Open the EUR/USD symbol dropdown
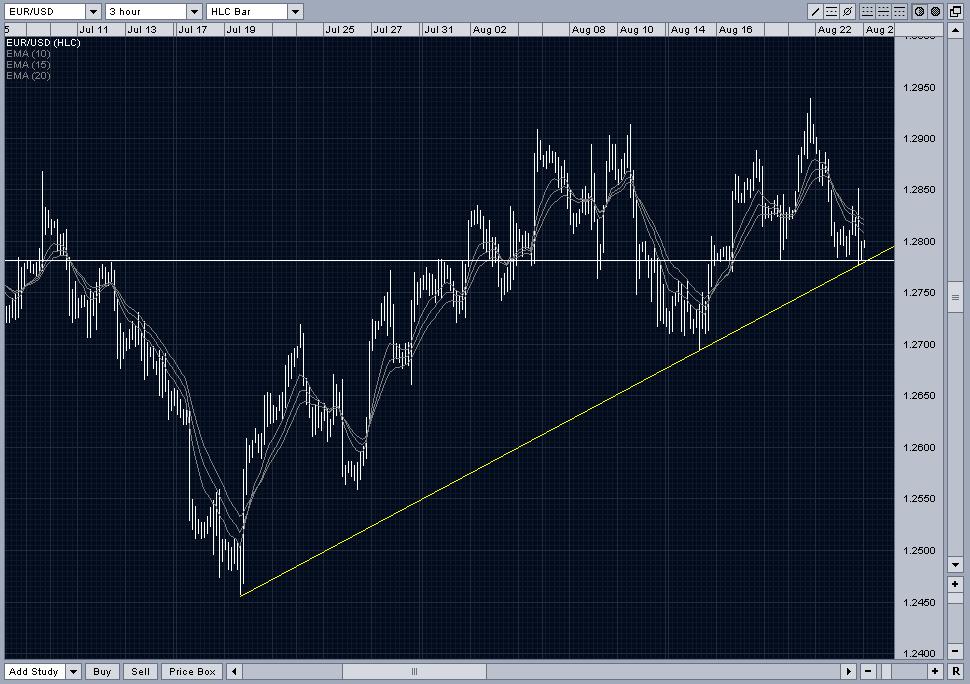This screenshot has width=970, height=684. tap(93, 12)
